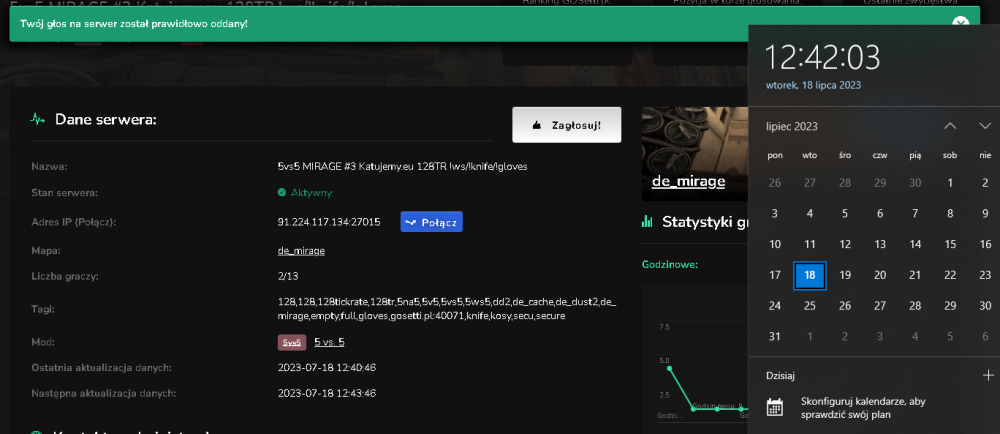The width and height of the screenshot is (1000, 434).
Task: Open the de_mirage map link under Mapa
Action: coord(301,250)
